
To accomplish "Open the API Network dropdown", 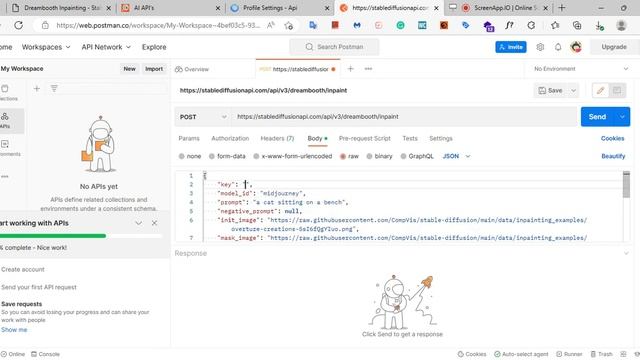I will click(x=106, y=47).
